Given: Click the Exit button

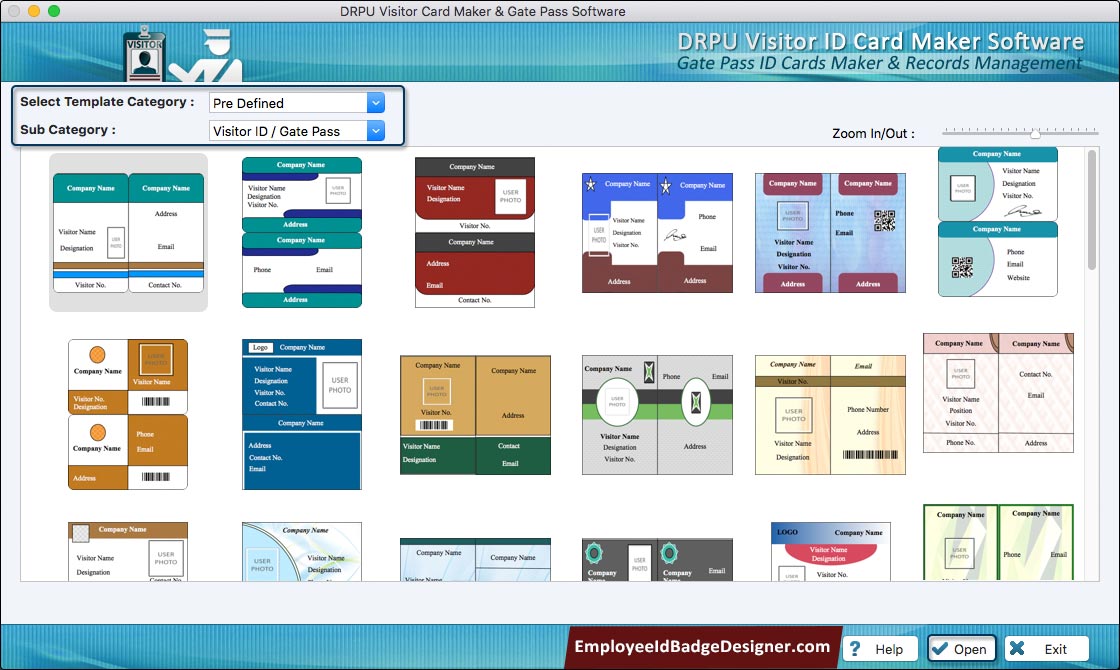Looking at the screenshot, I should tap(1046, 649).
